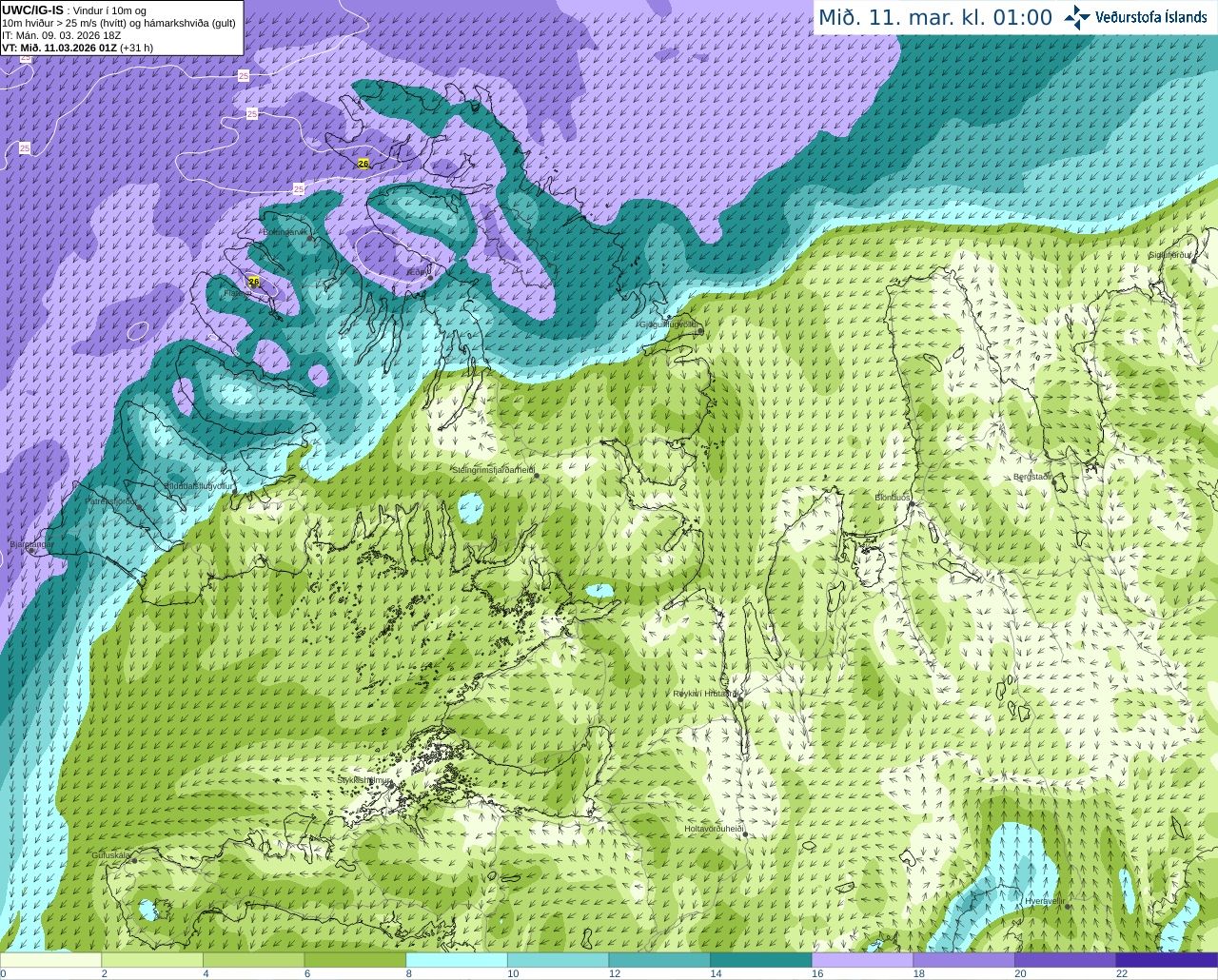Click the Patreksfjörður station marker
This screenshot has width=1218, height=980.
click(140, 507)
